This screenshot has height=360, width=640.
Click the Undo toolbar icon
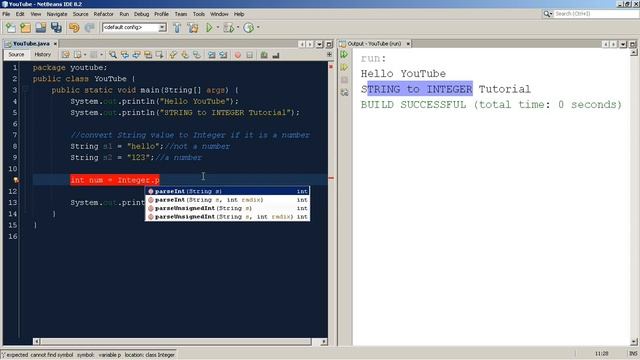point(74,27)
